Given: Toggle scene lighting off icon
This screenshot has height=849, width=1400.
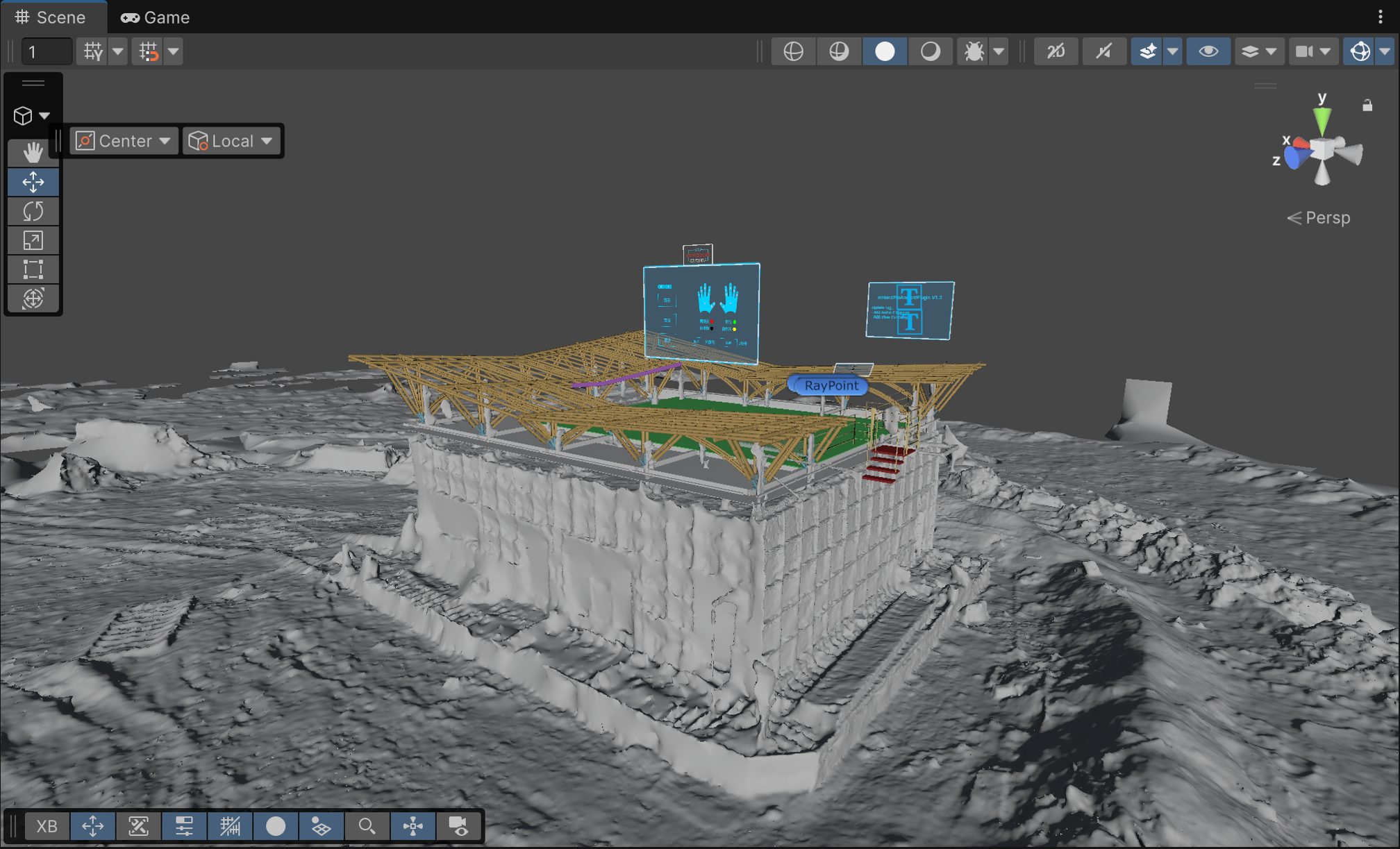Looking at the screenshot, I should click(1104, 51).
